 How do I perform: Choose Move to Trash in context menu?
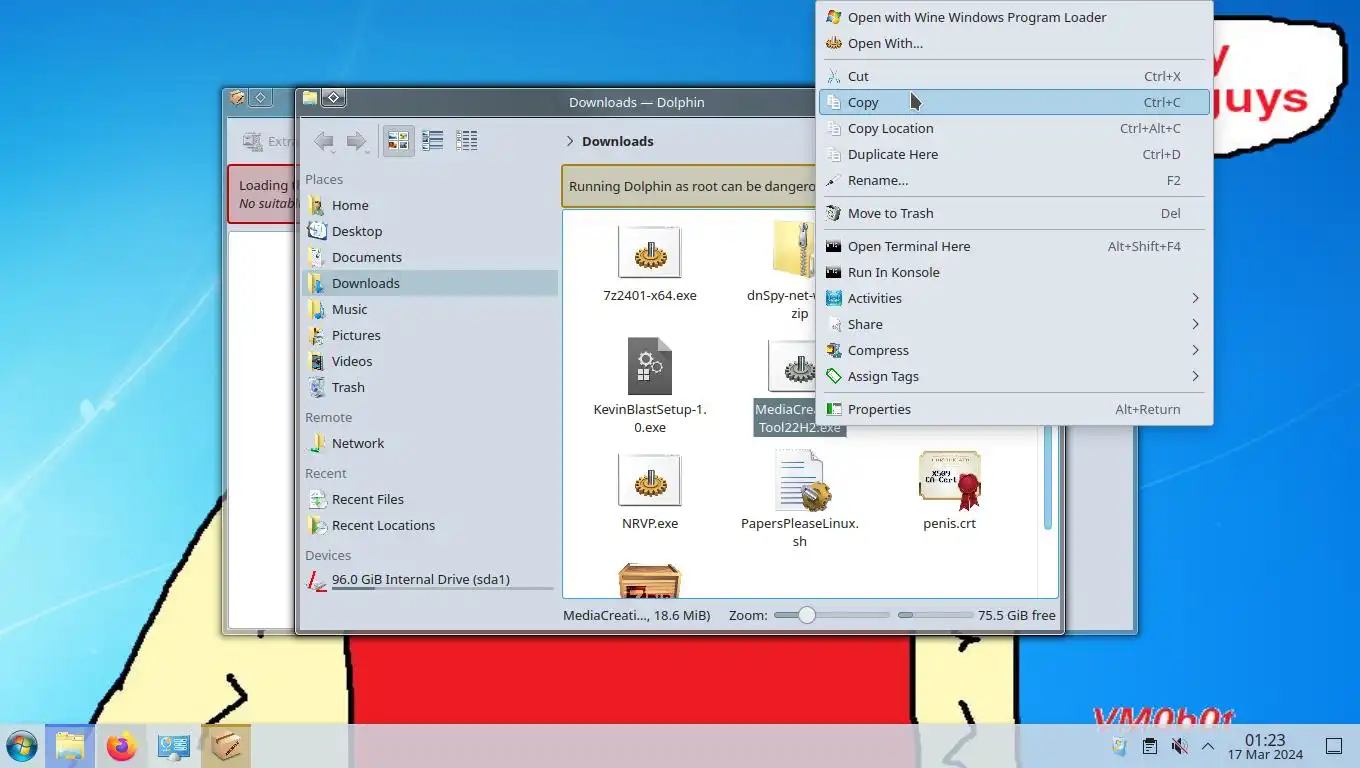coord(1014,213)
